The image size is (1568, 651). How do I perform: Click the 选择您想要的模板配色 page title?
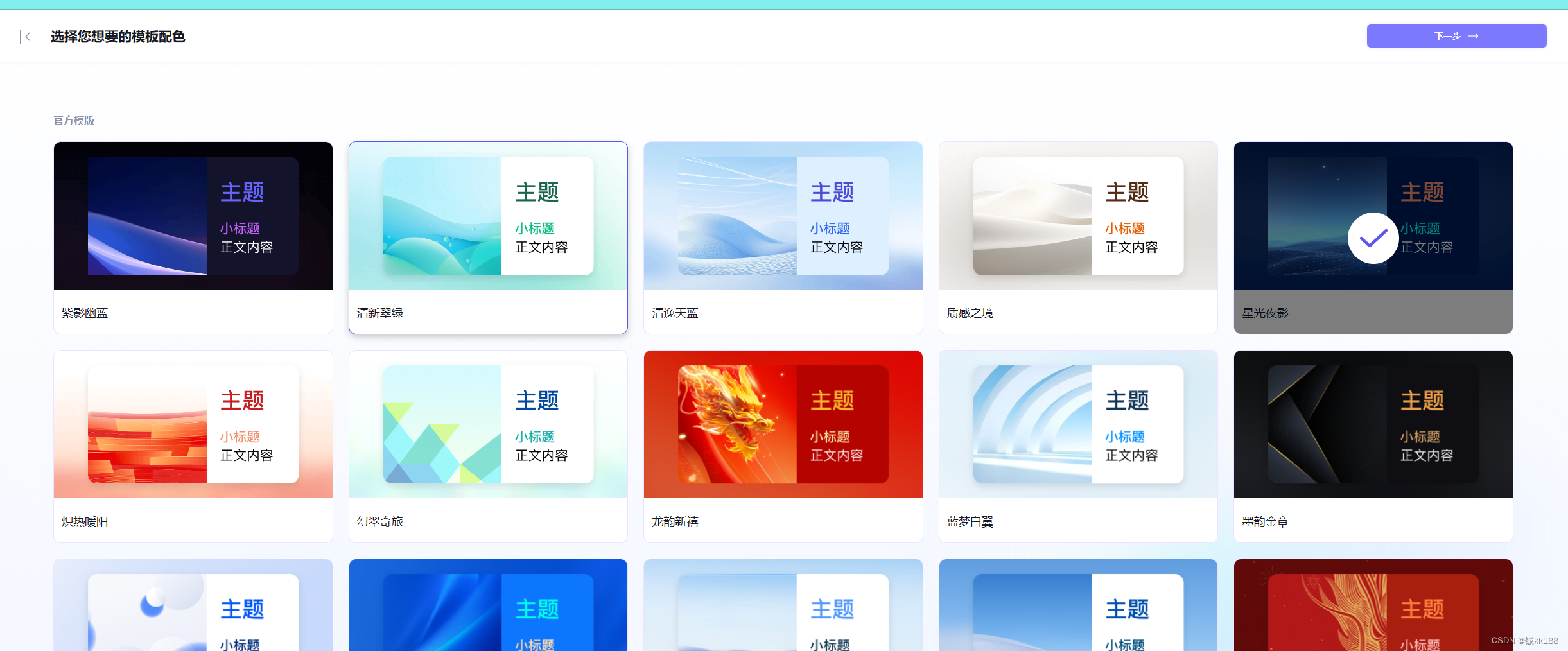point(118,37)
